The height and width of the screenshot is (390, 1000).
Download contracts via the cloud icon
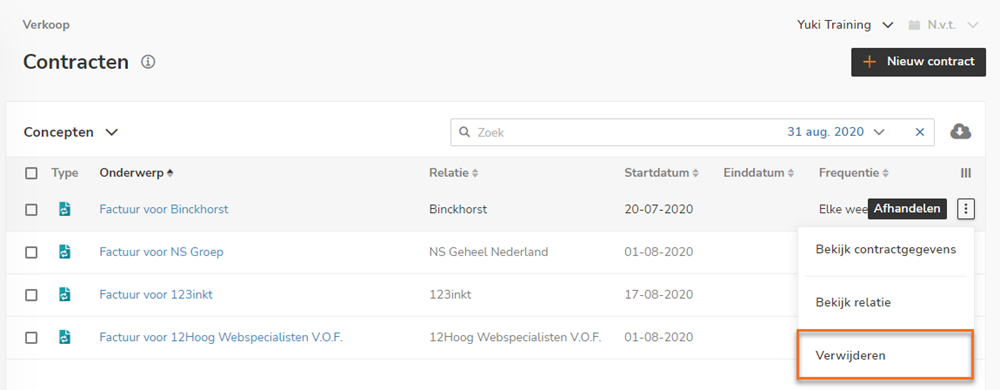click(x=960, y=132)
